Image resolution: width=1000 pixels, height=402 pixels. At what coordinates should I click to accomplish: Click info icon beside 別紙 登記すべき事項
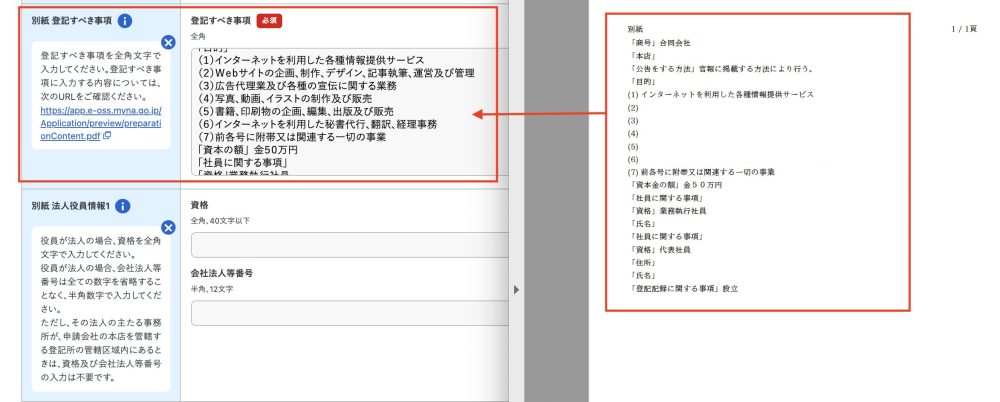pyautogui.click(x=124, y=21)
